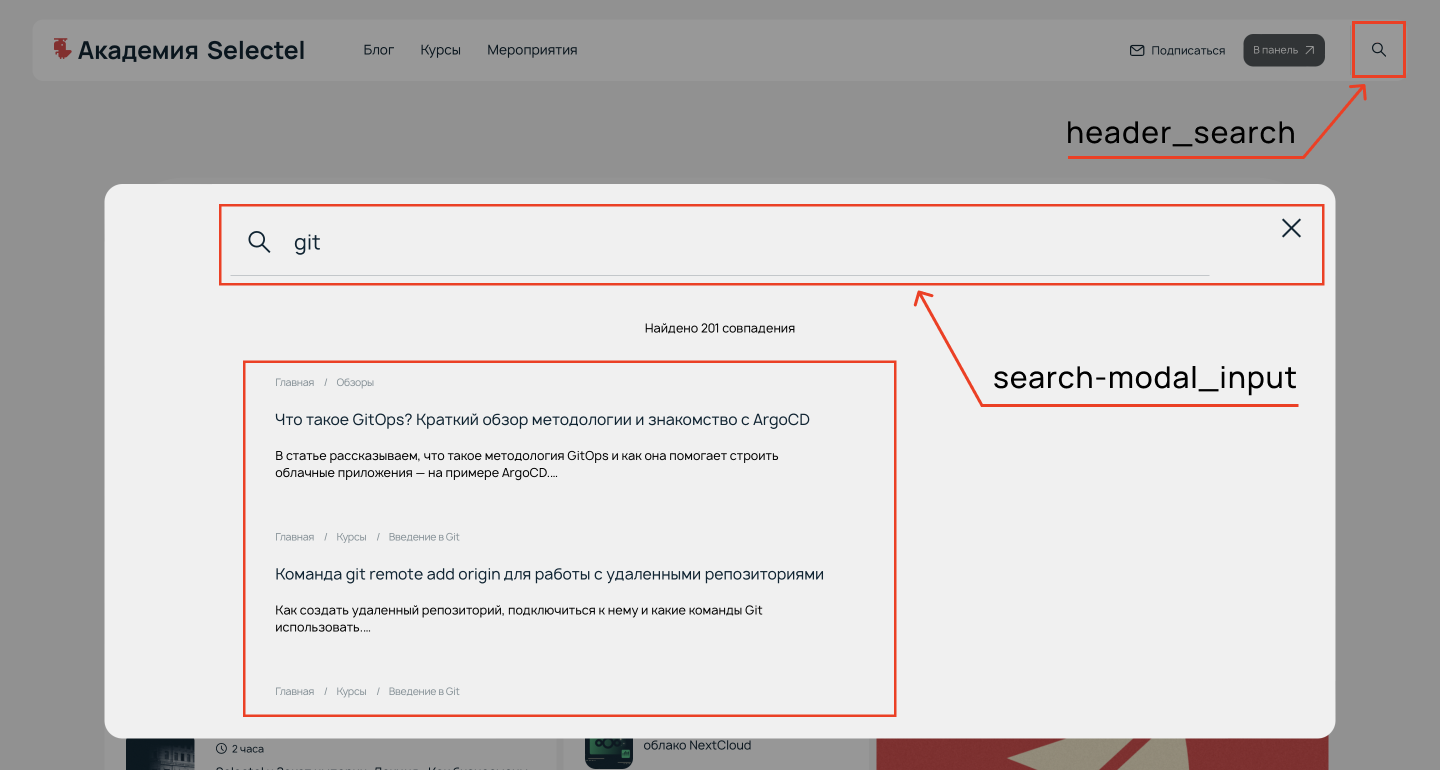
Task: Click the 'Как создать удаленный репозиторий' description
Action: point(519,618)
